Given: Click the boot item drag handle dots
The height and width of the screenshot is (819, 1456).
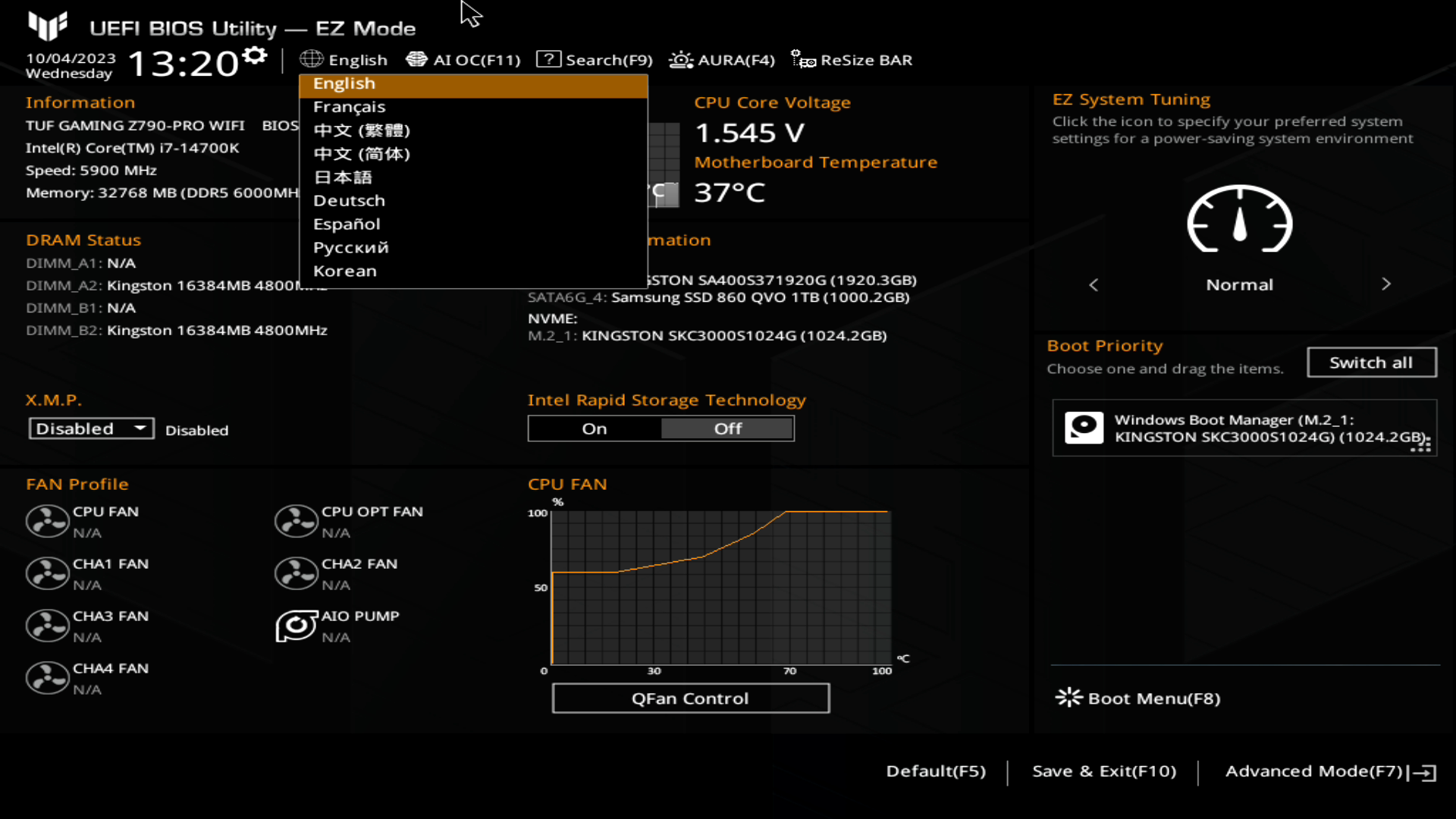Looking at the screenshot, I should tap(1420, 444).
